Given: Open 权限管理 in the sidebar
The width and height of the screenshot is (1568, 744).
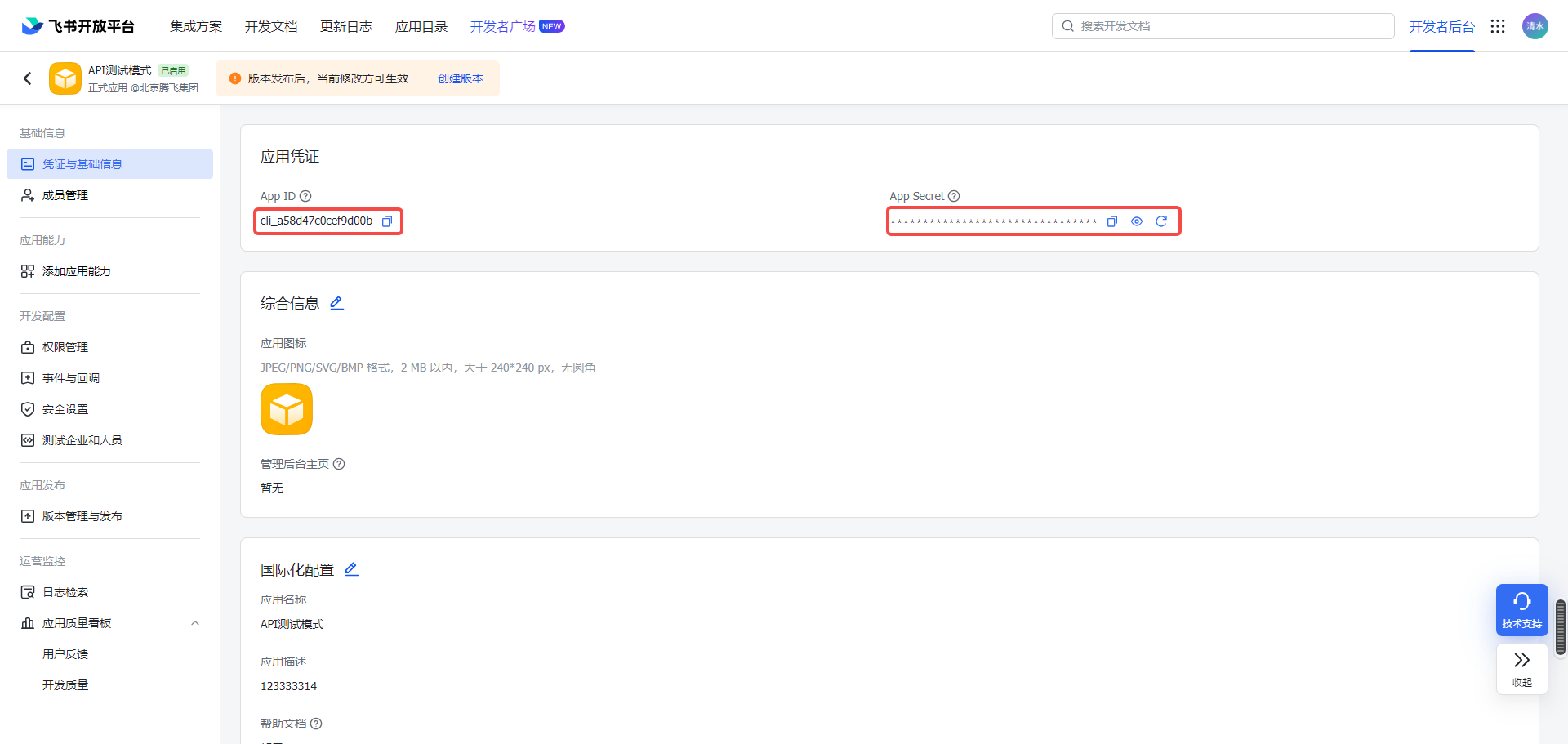Looking at the screenshot, I should (x=65, y=347).
